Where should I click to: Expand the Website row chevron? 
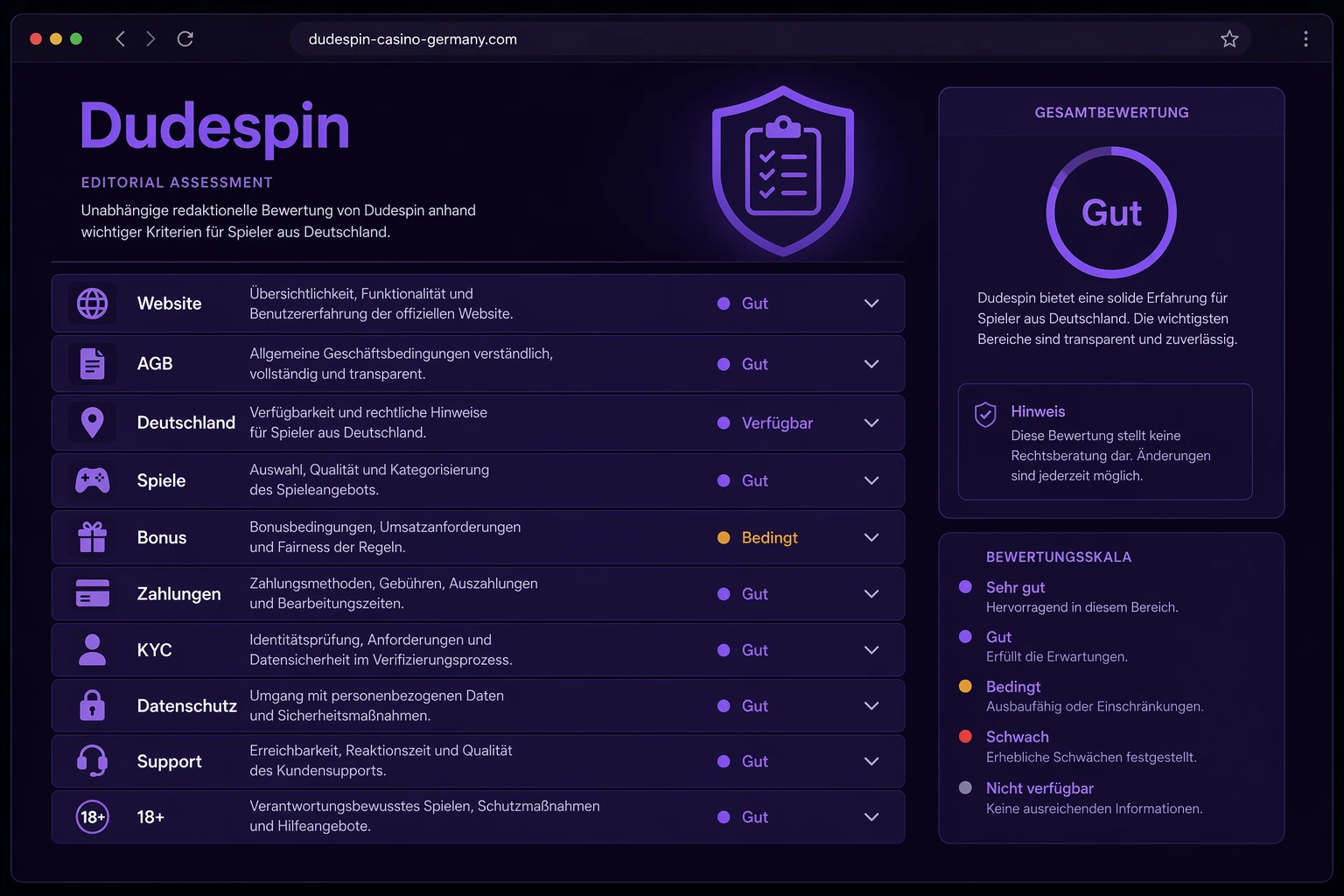(x=871, y=304)
